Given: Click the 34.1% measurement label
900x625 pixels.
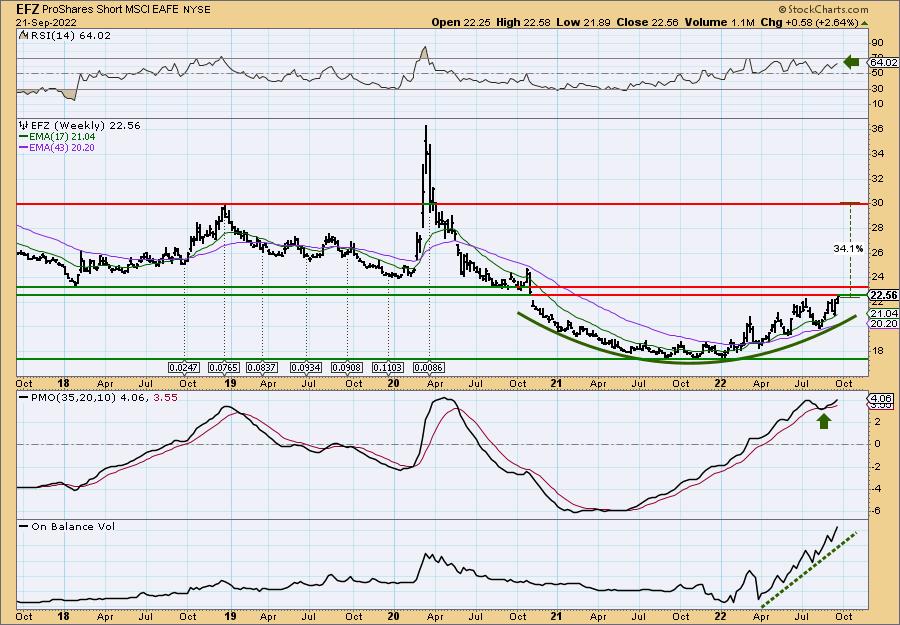Looking at the screenshot, I should click(x=848, y=249).
